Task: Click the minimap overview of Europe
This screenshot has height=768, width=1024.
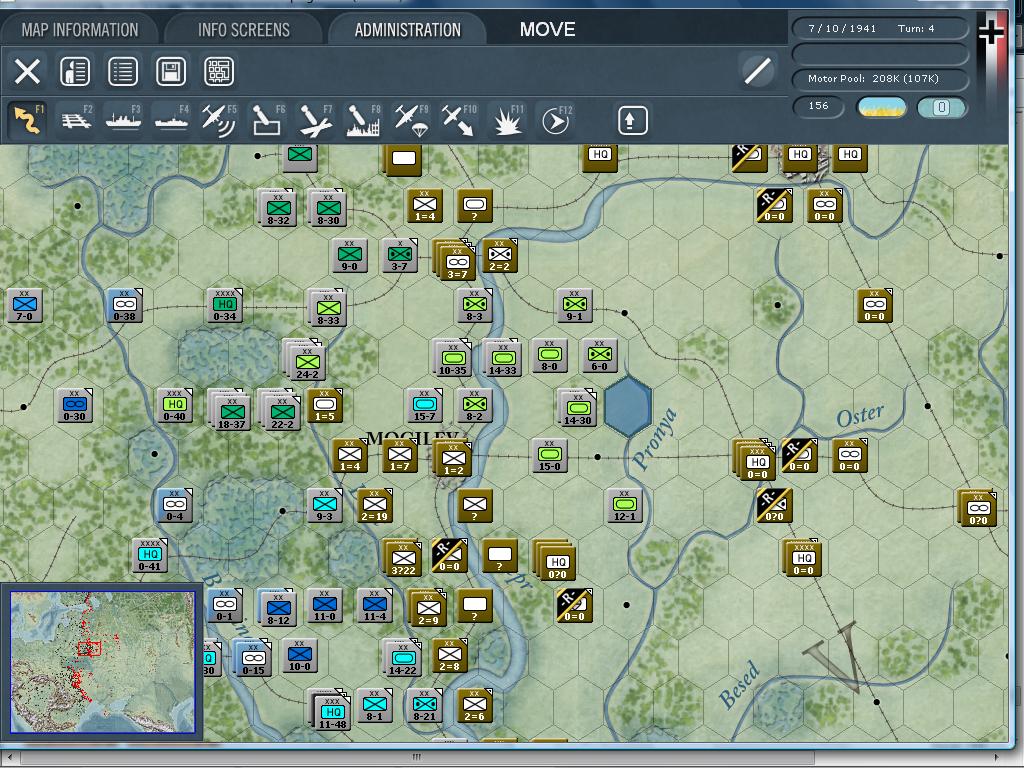Action: [102, 662]
